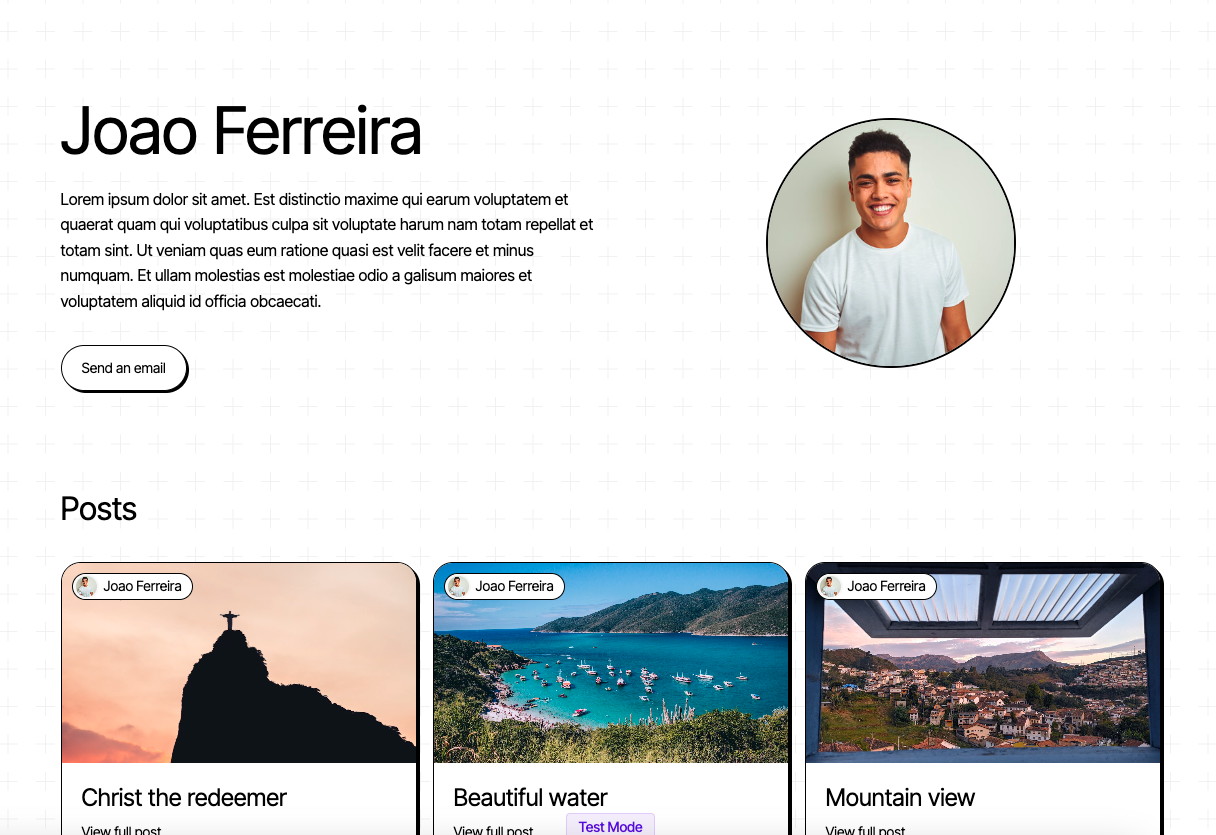Click the Send an email button
Image resolution: width=1216 pixels, height=835 pixels.
click(124, 368)
